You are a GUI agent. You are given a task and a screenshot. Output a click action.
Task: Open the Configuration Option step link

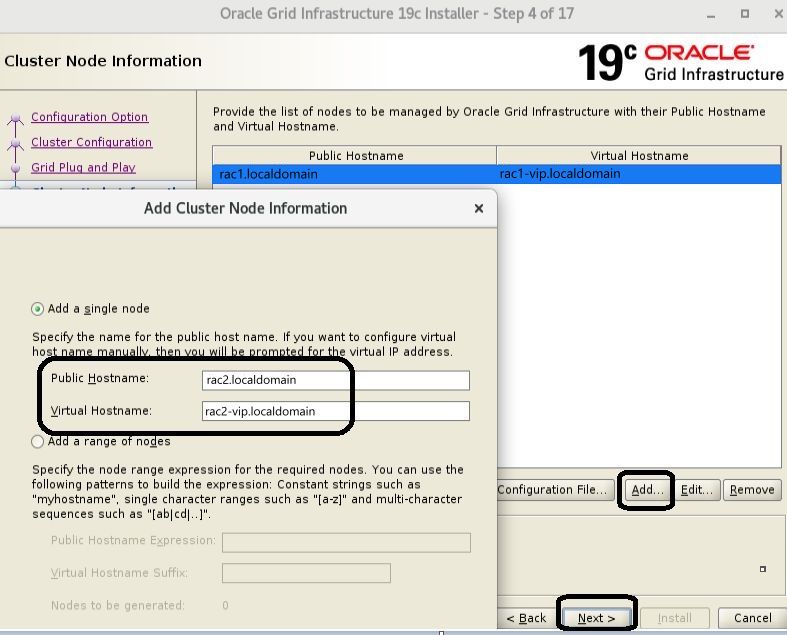pyautogui.click(x=89, y=117)
